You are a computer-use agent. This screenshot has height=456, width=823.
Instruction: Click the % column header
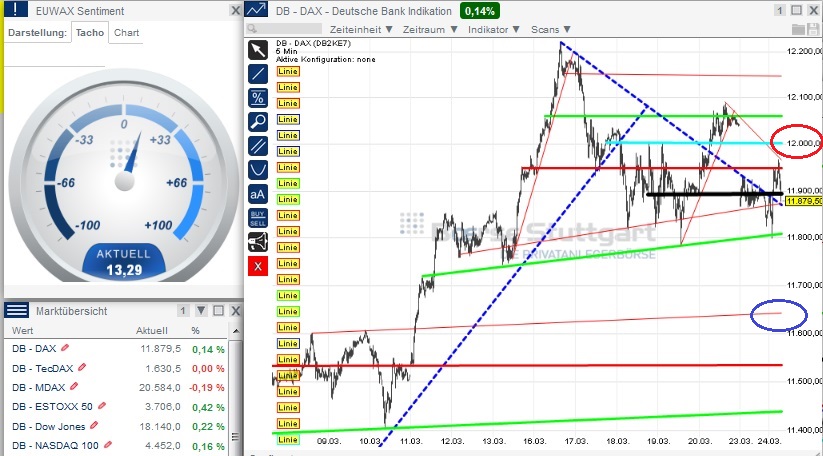(x=195, y=331)
